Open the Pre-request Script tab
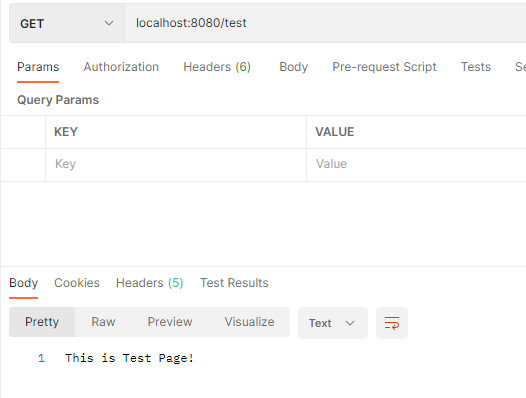 pos(384,67)
